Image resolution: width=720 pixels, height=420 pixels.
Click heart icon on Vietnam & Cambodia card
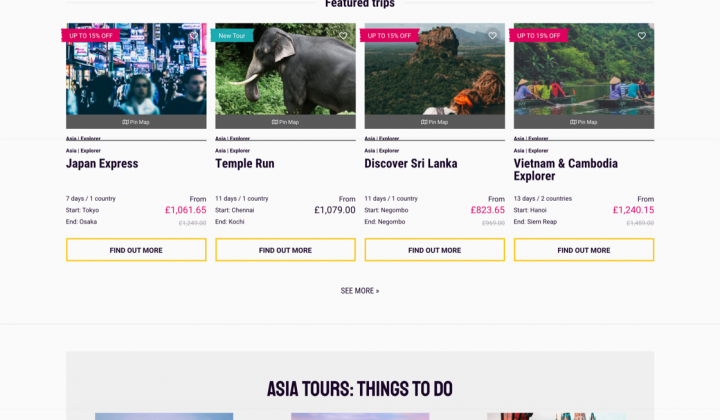(x=641, y=35)
